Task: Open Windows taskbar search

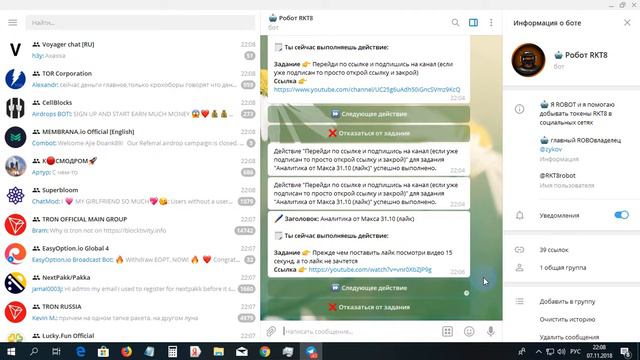Action: tap(34, 351)
